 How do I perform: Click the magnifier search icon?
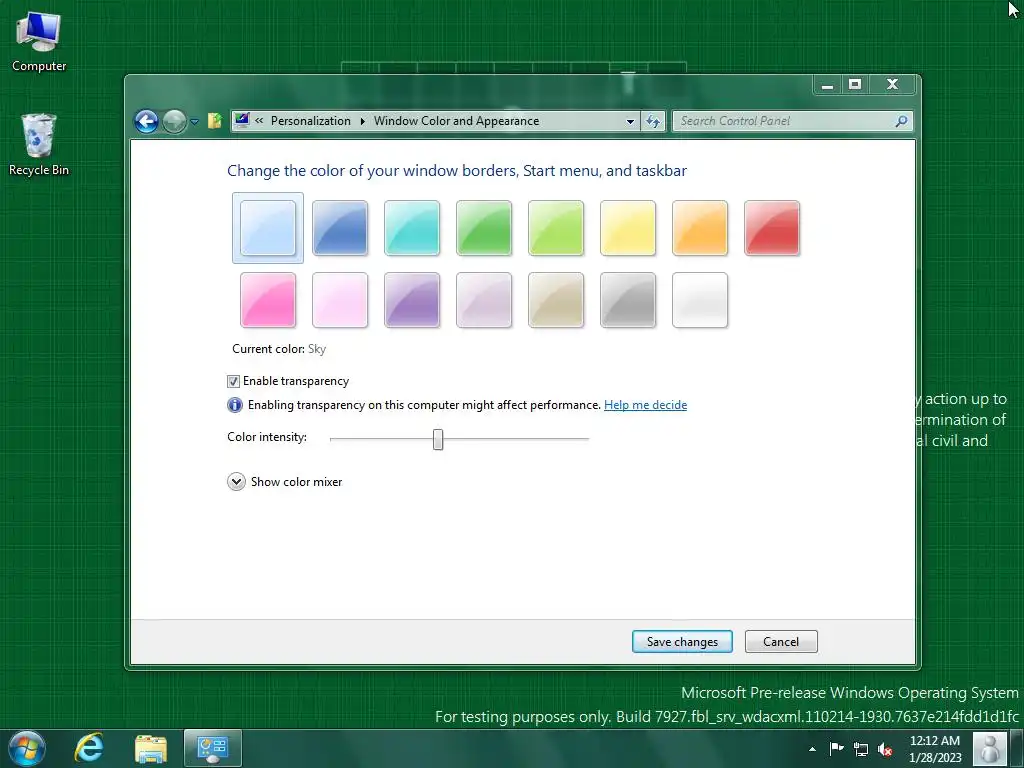click(x=901, y=121)
